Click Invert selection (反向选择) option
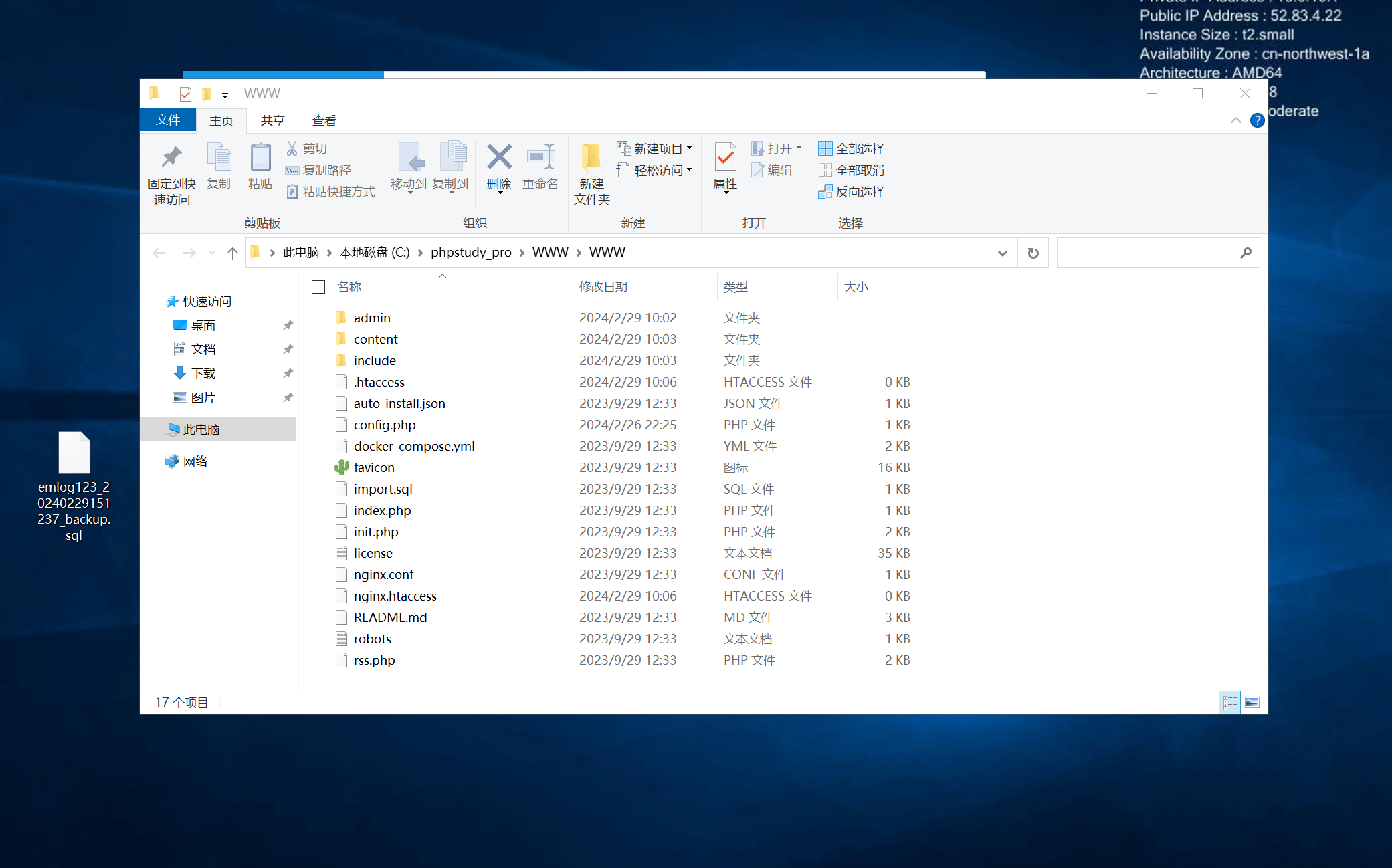This screenshot has height=868, width=1392. pos(852,192)
